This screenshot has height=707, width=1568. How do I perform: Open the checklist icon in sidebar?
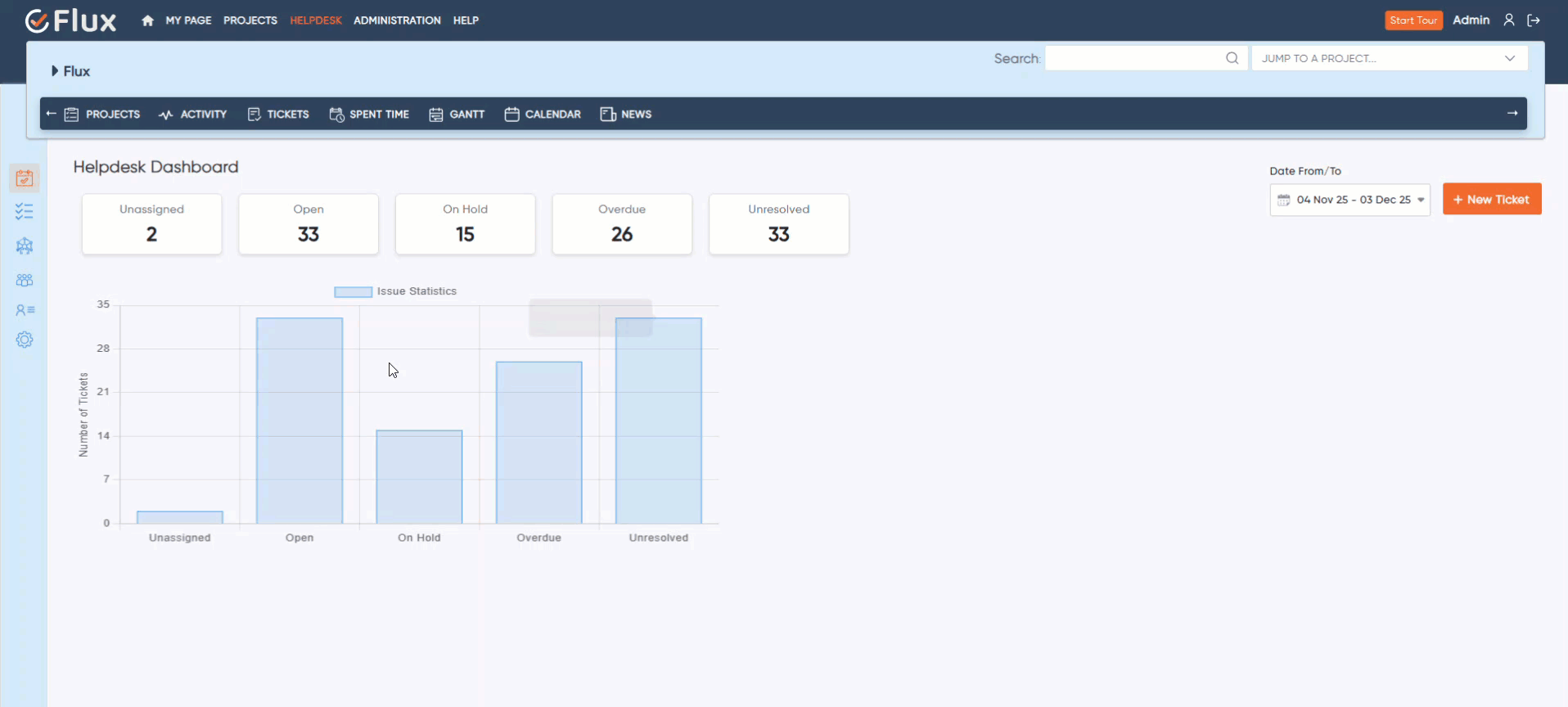click(25, 212)
